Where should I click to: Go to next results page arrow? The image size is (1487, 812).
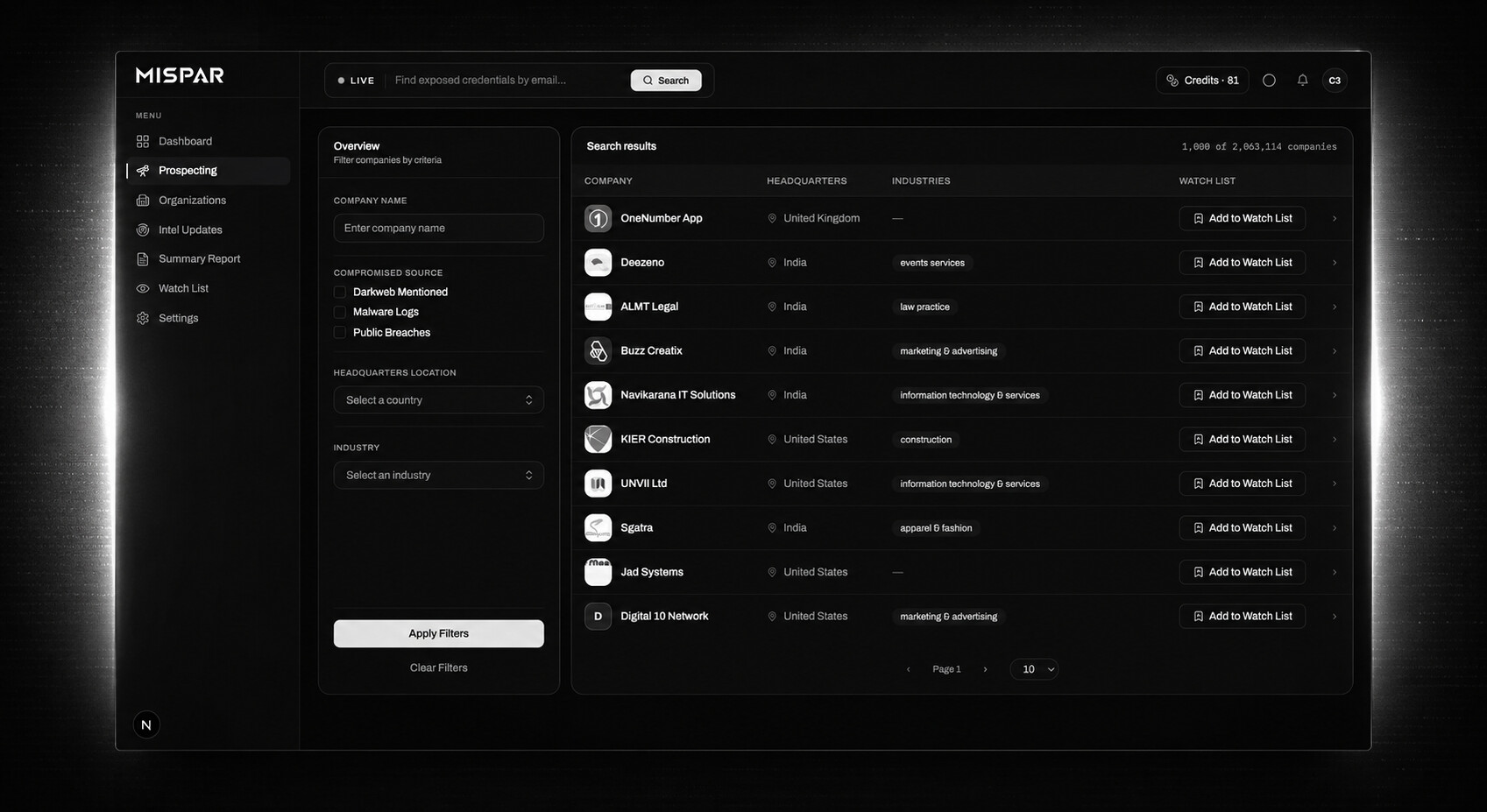(x=985, y=669)
